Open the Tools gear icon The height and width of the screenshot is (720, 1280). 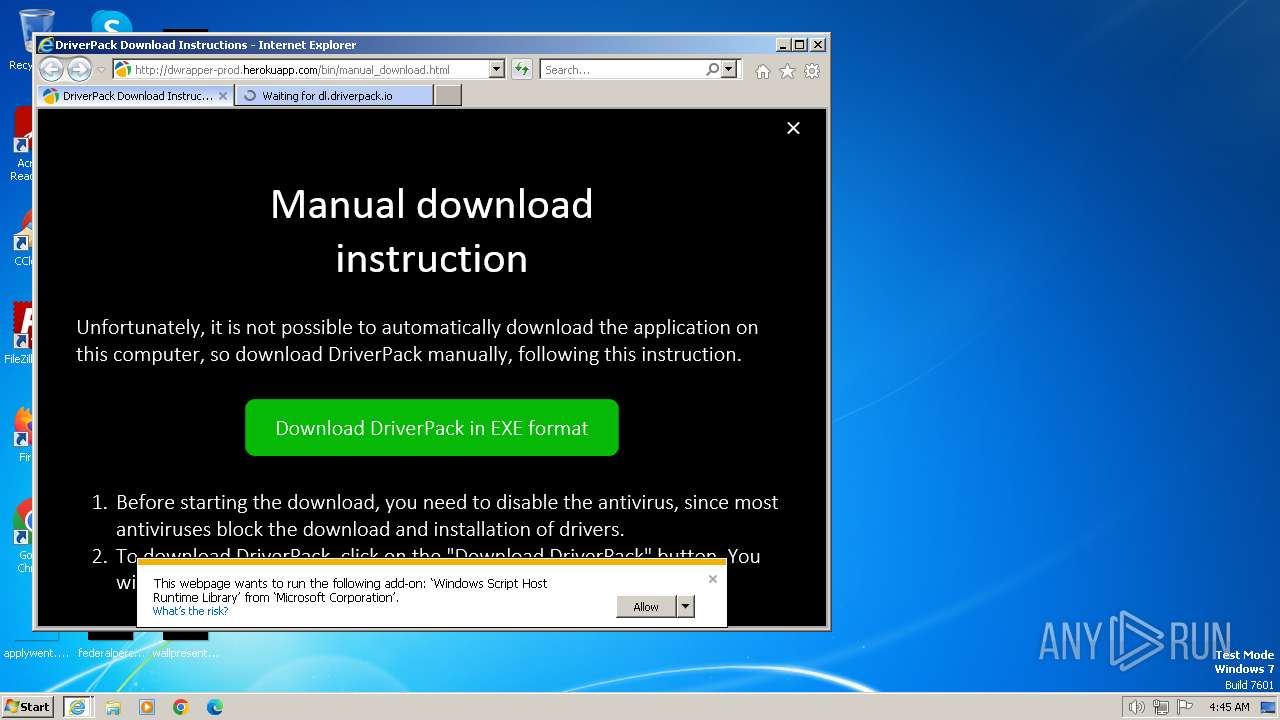tap(812, 71)
